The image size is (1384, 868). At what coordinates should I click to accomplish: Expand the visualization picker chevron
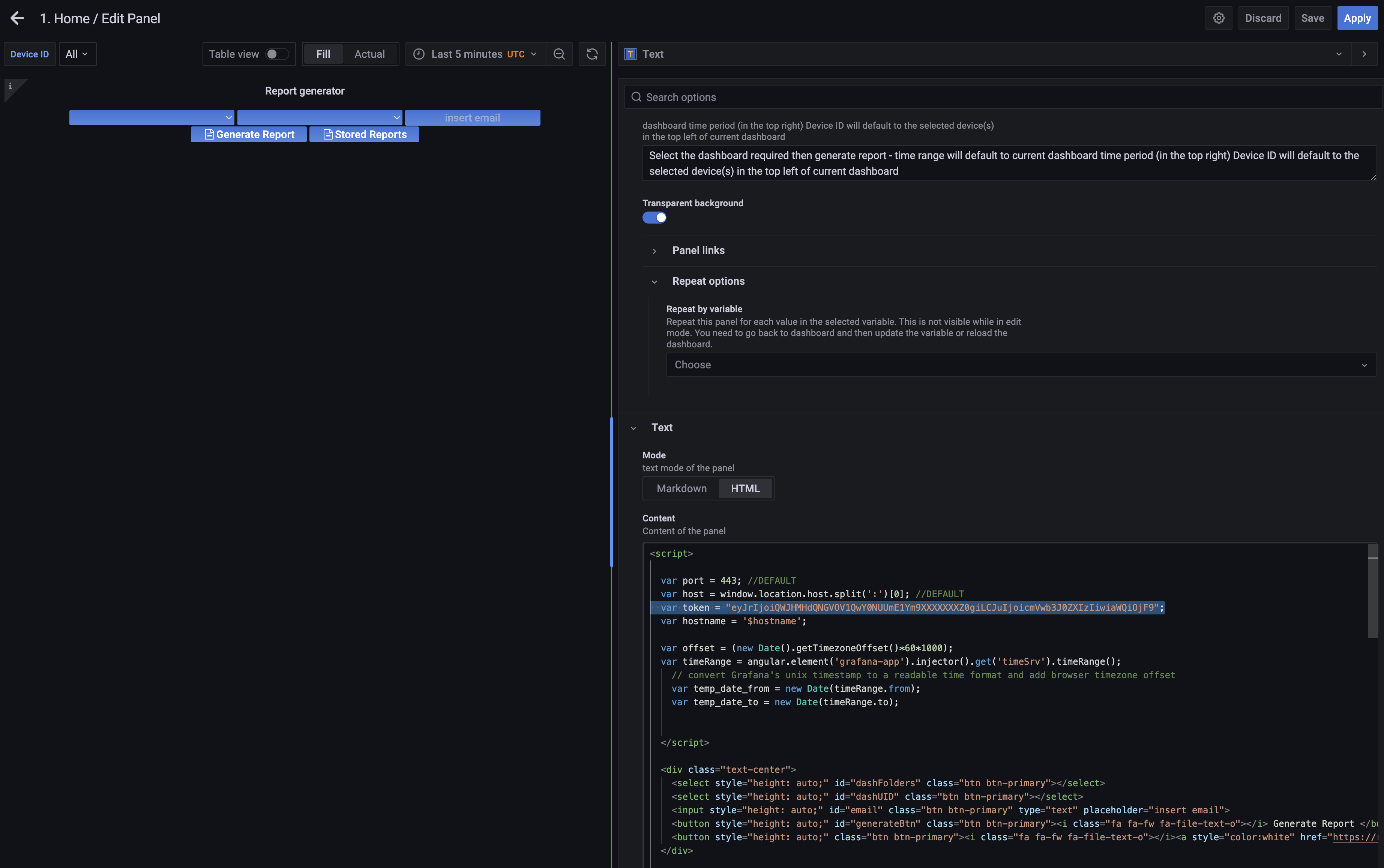(1339, 54)
